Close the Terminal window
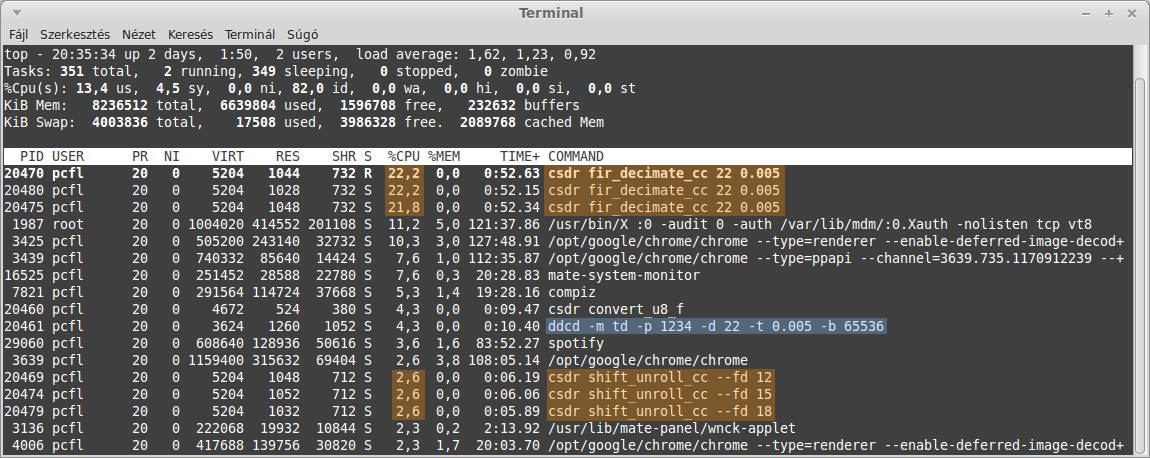 coord(1127,13)
